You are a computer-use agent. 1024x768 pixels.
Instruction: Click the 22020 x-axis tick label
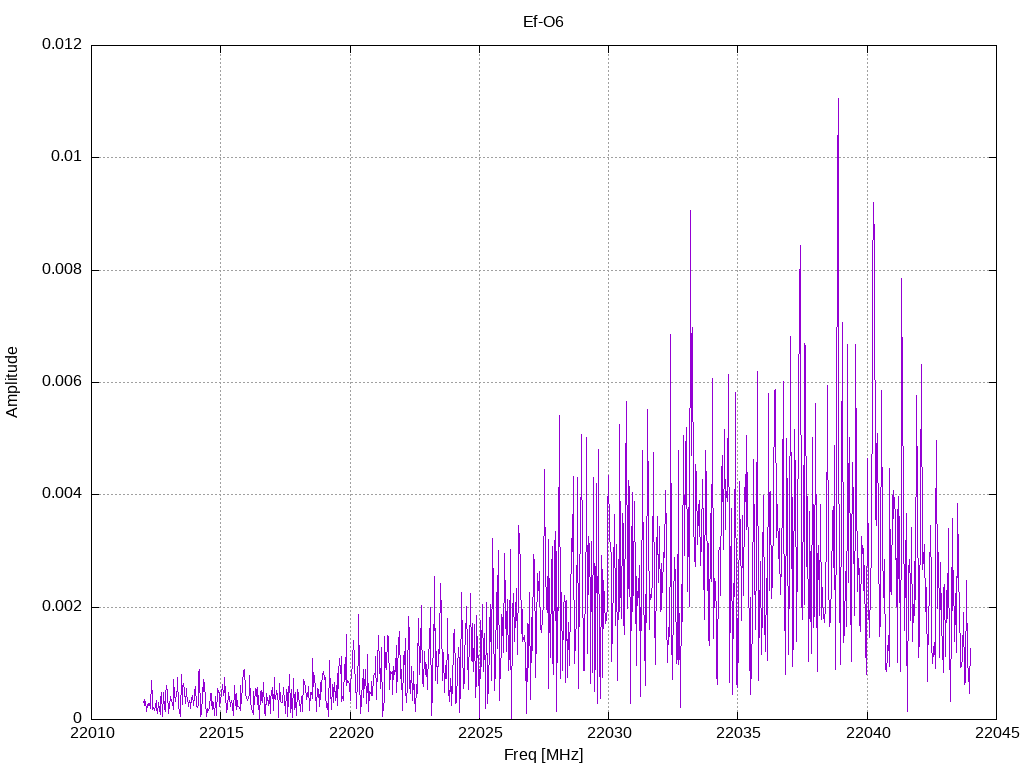click(x=351, y=733)
